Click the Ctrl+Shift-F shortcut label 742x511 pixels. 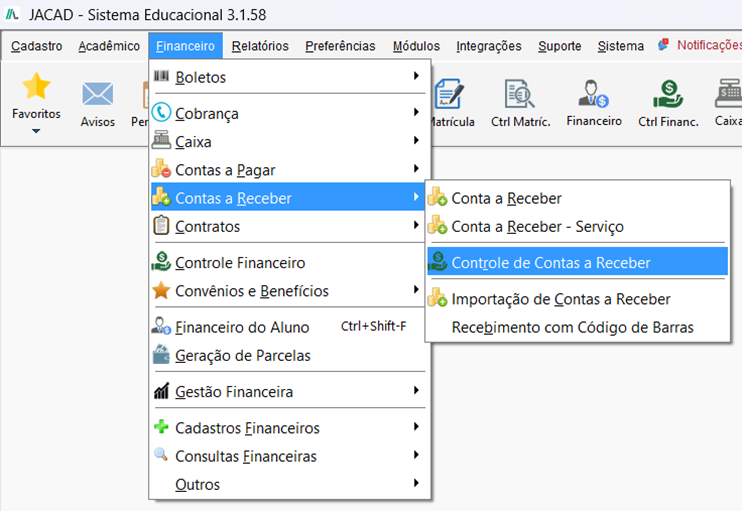pyautogui.click(x=373, y=326)
